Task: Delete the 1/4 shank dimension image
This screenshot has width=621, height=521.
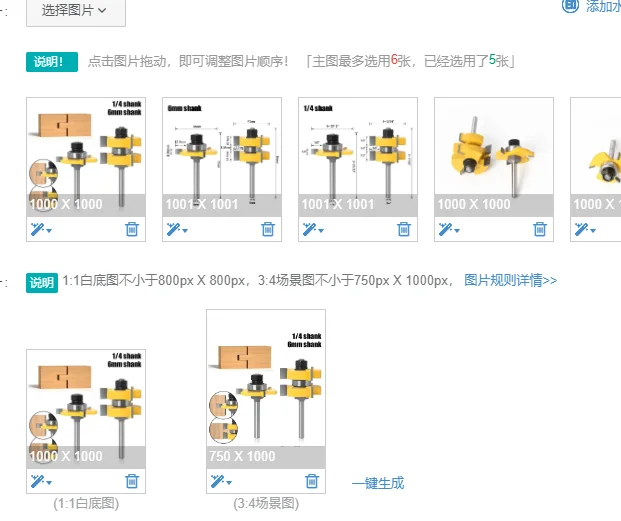Action: click(x=404, y=229)
